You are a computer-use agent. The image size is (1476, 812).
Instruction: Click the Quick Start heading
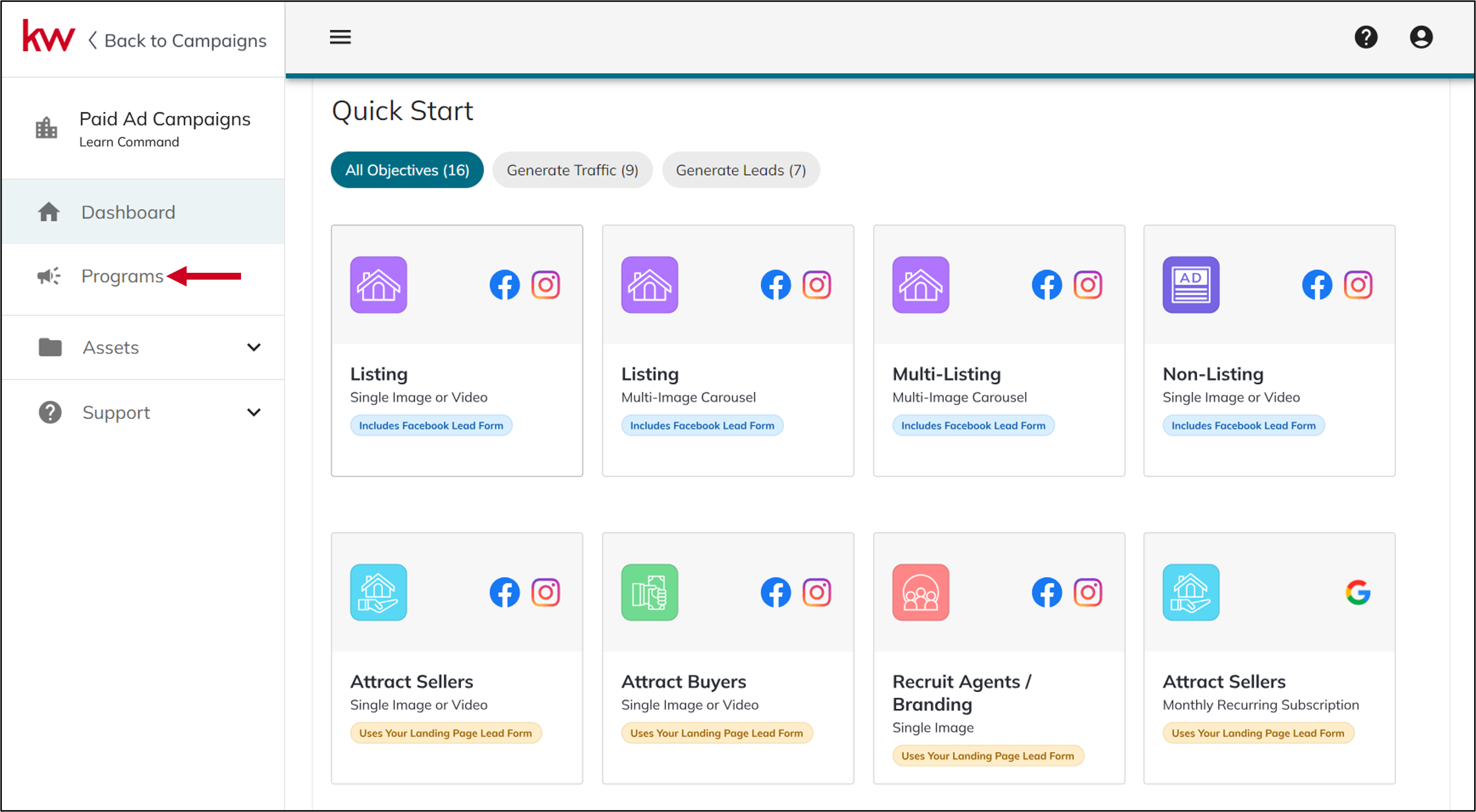pos(402,111)
